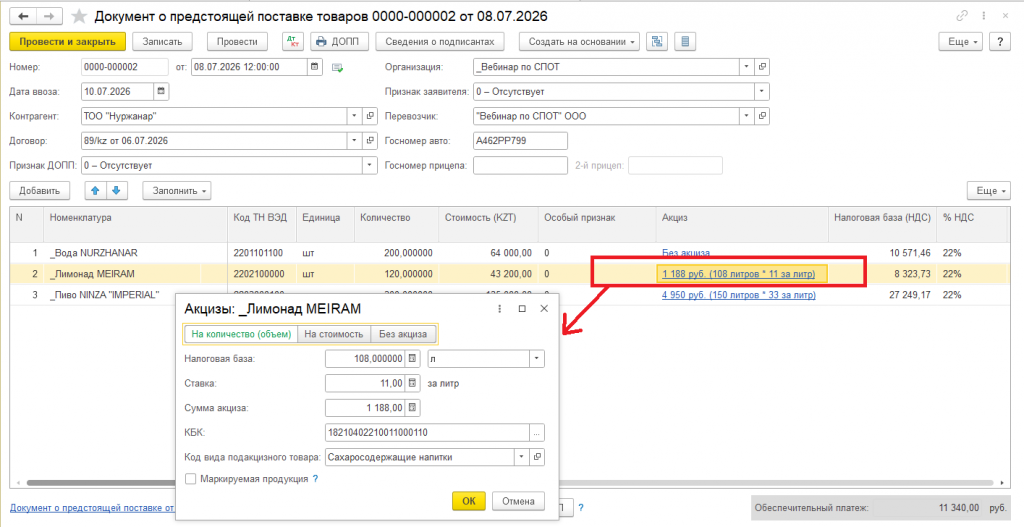Show help for Маркируемая продукция

pos(315,479)
